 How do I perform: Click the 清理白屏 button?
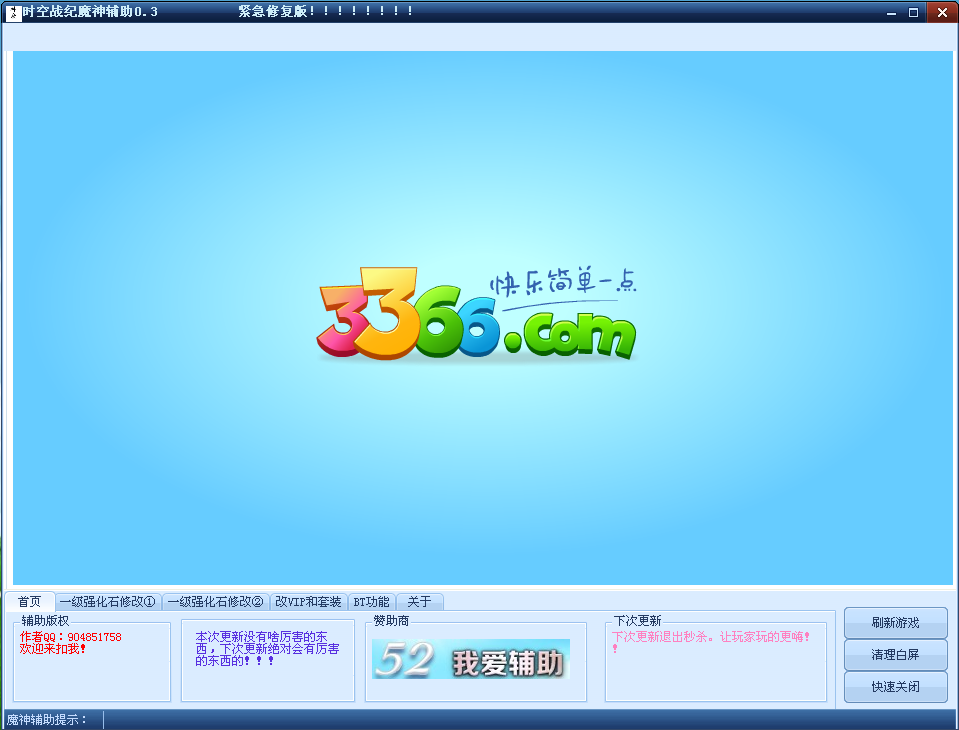click(895, 655)
